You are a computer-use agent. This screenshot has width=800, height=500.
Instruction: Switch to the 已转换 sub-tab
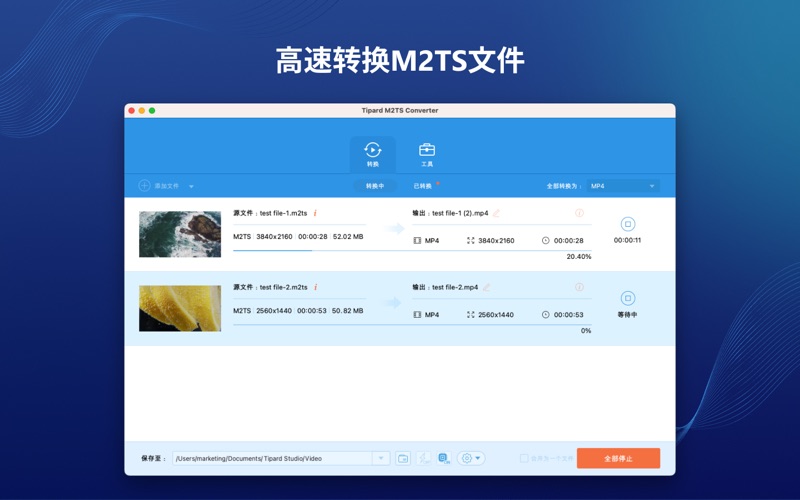tap(423, 186)
